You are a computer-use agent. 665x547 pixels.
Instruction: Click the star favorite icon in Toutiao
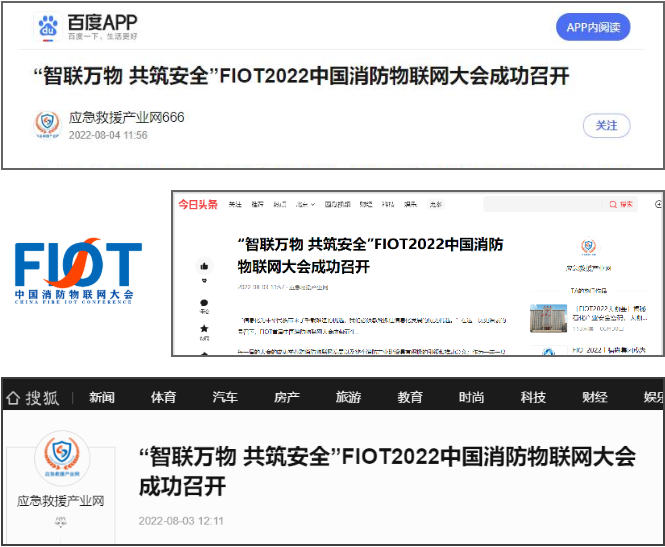coord(204,328)
